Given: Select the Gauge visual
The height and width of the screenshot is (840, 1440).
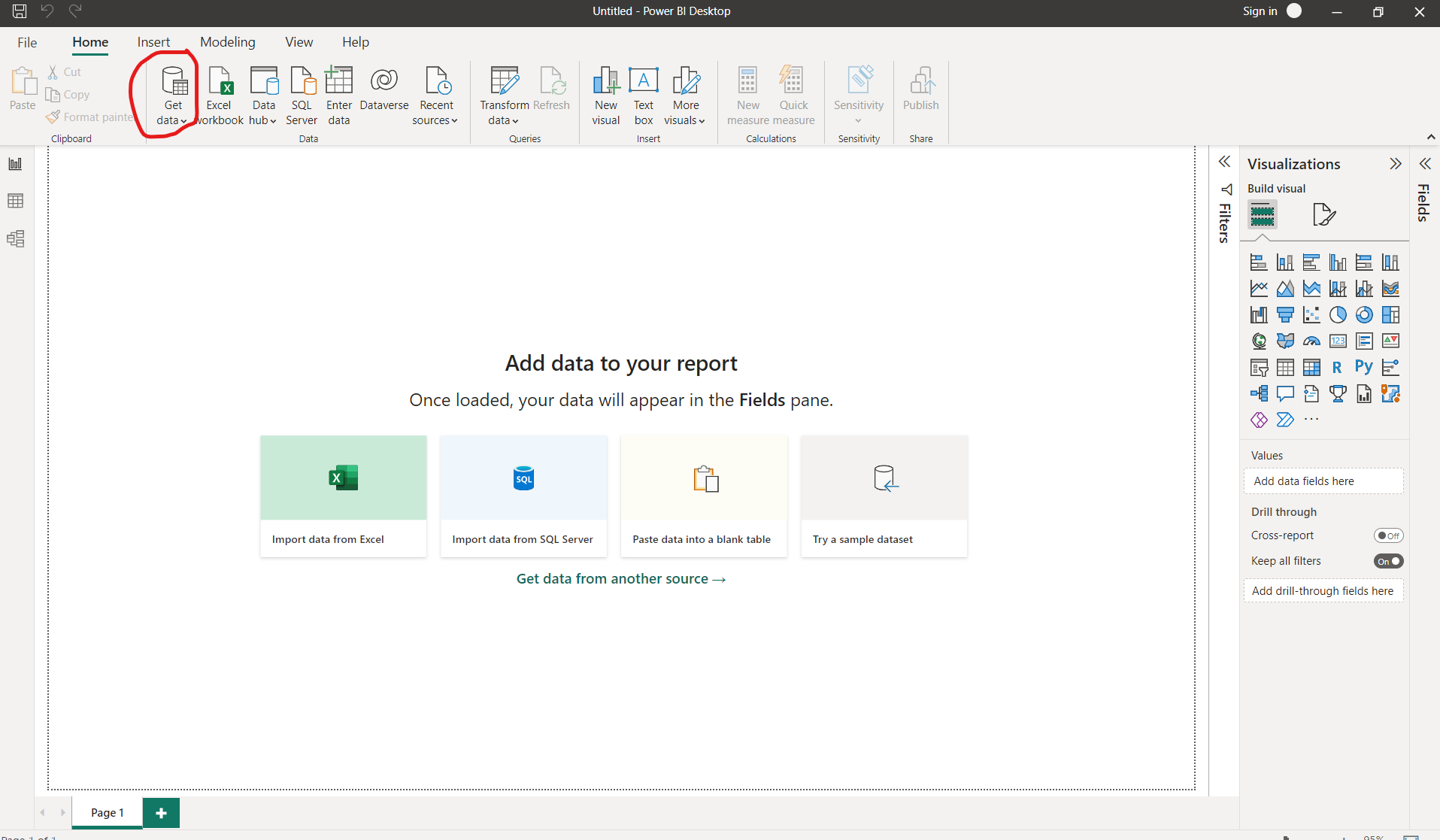Looking at the screenshot, I should point(1311,341).
